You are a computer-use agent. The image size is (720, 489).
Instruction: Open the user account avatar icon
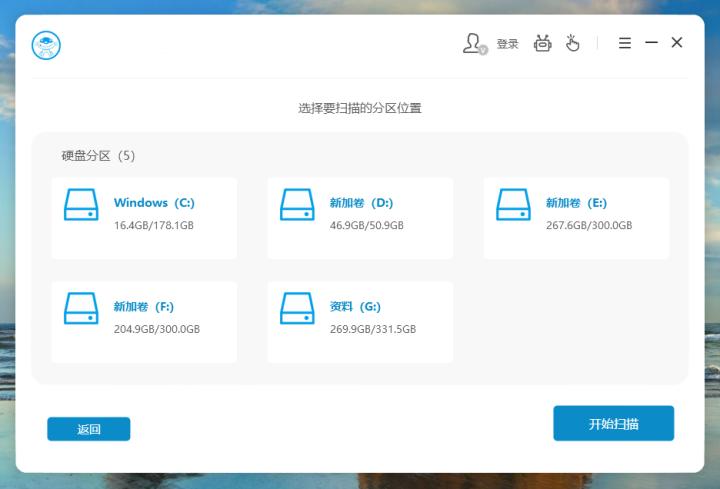point(474,44)
